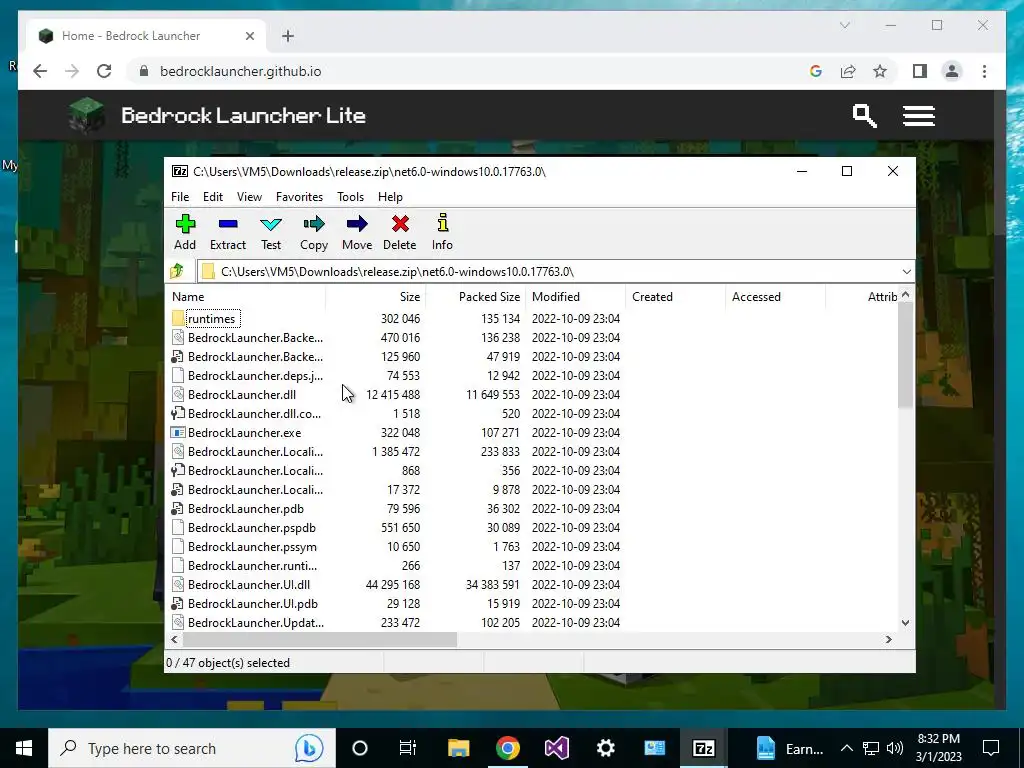Viewport: 1024px width, 768px height.
Task: Click the file list scroll down arrow
Action: 905,622
